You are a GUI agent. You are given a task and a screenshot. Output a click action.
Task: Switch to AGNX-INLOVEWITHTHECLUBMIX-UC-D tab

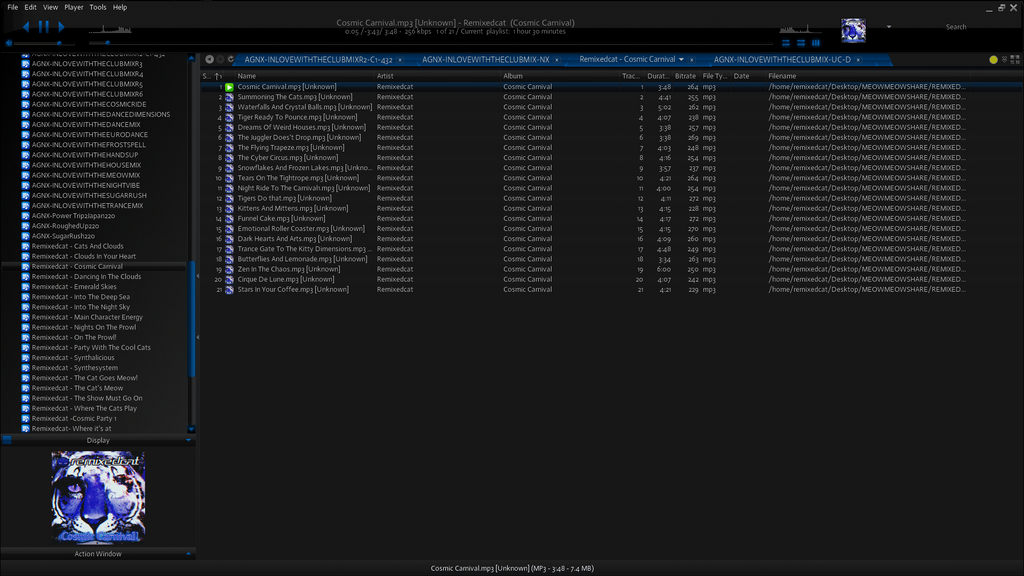(x=782, y=59)
